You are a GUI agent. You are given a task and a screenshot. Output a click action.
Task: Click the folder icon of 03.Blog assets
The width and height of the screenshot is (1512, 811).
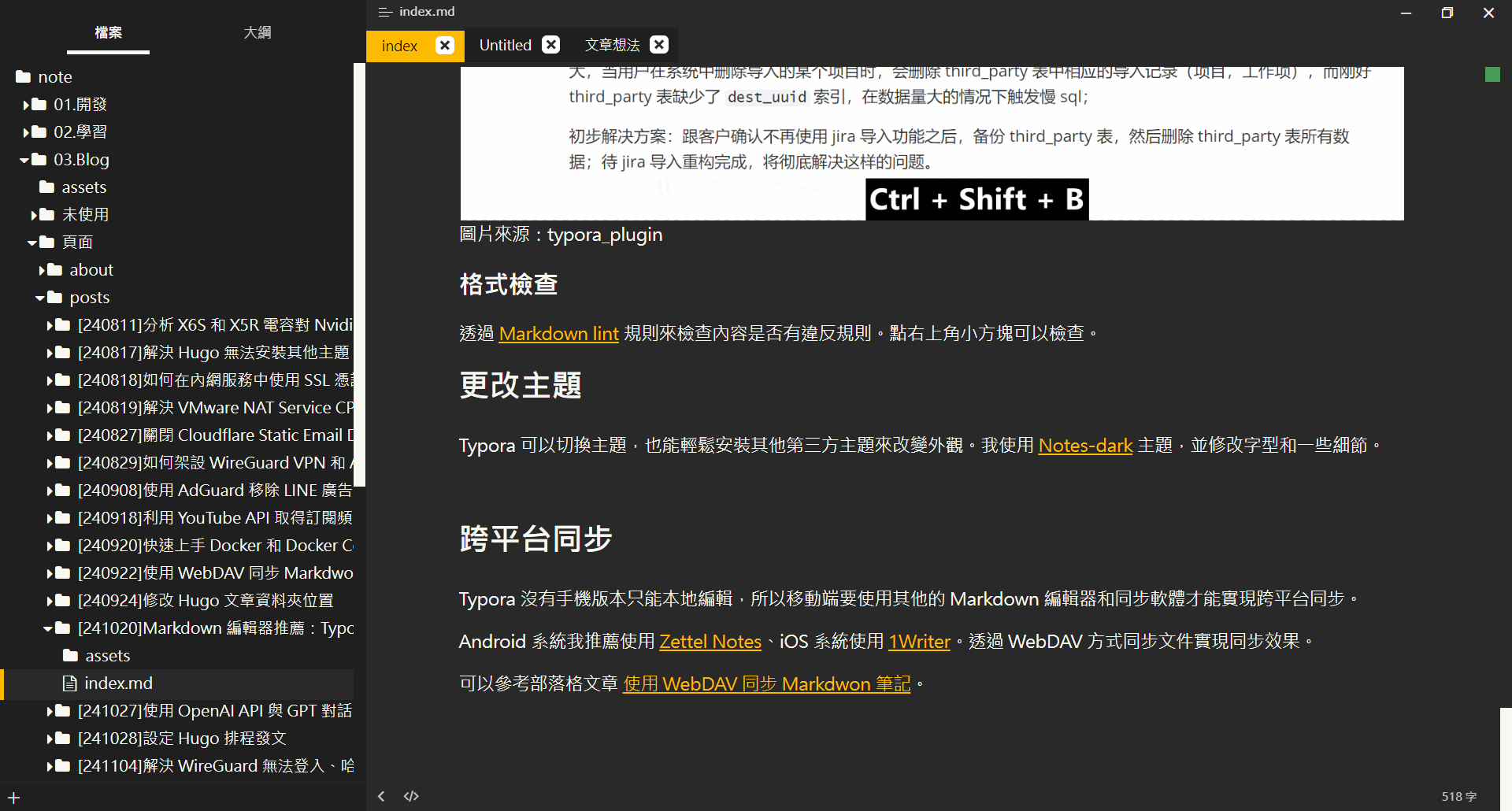[x=46, y=187]
